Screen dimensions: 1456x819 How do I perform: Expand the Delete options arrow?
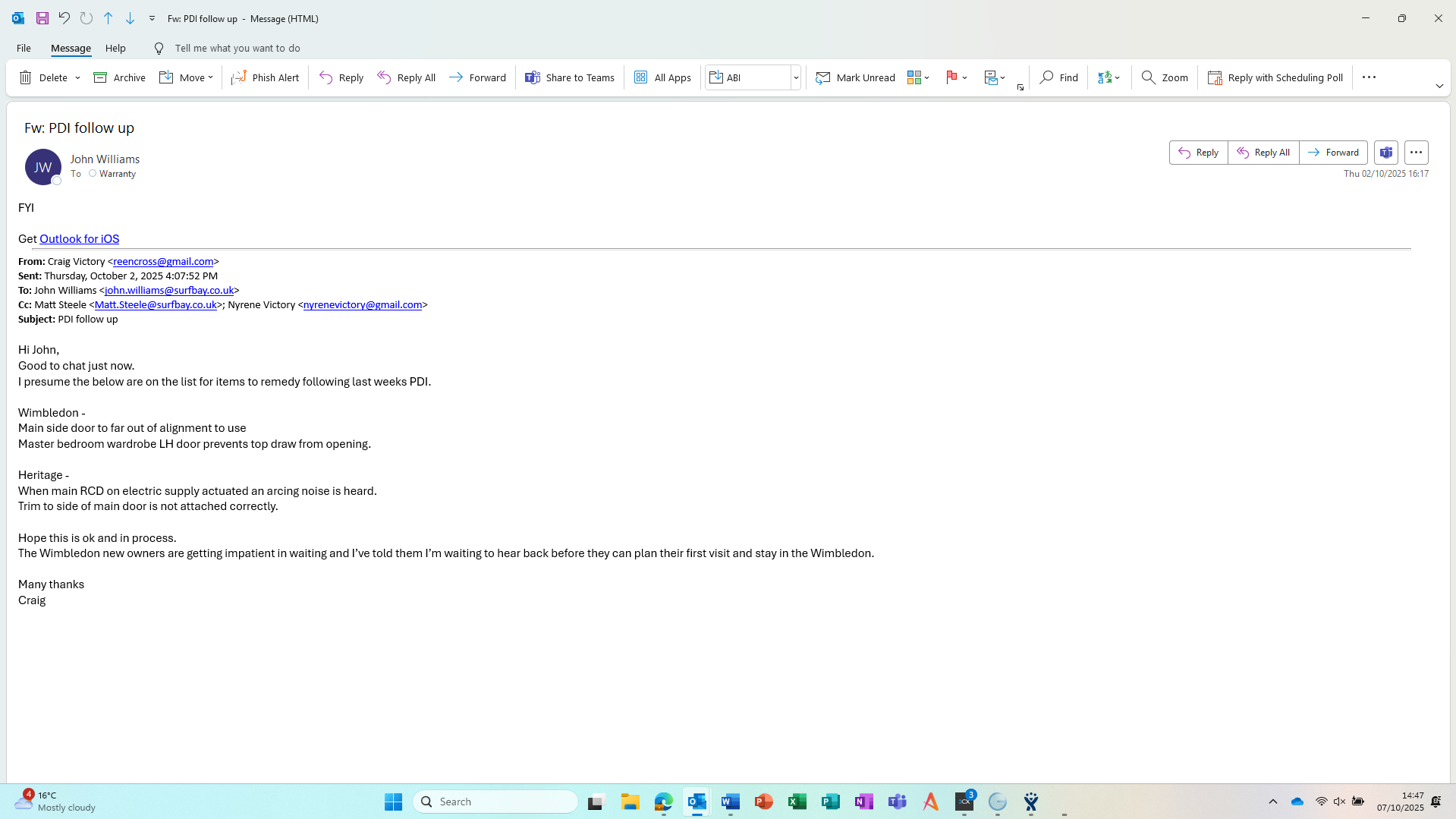tap(77, 77)
